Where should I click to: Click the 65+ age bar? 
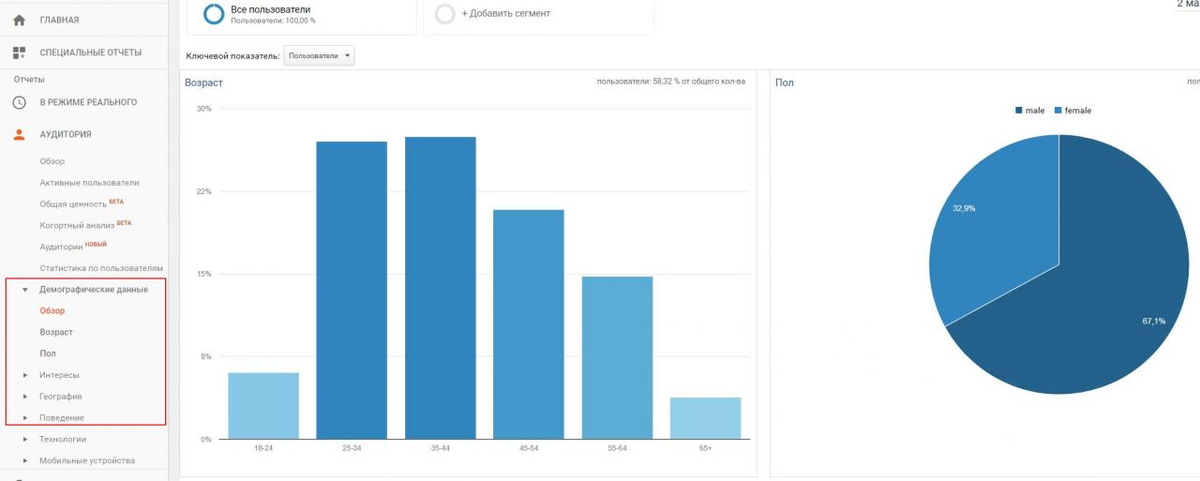click(705, 418)
